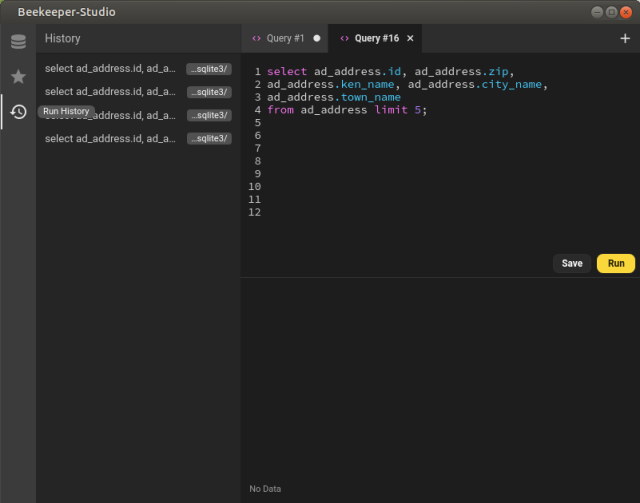Viewport: 640px width, 503px height.
Task: Click the Run History clock icon
Action: coord(18,112)
